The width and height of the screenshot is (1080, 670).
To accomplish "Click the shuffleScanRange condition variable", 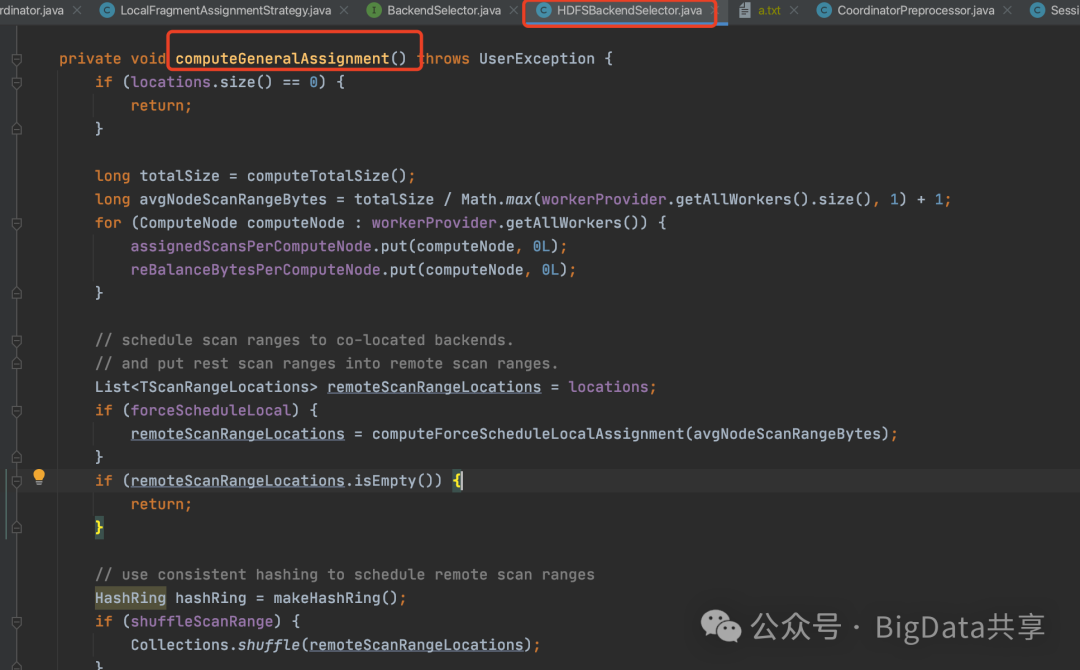I will (x=202, y=621).
